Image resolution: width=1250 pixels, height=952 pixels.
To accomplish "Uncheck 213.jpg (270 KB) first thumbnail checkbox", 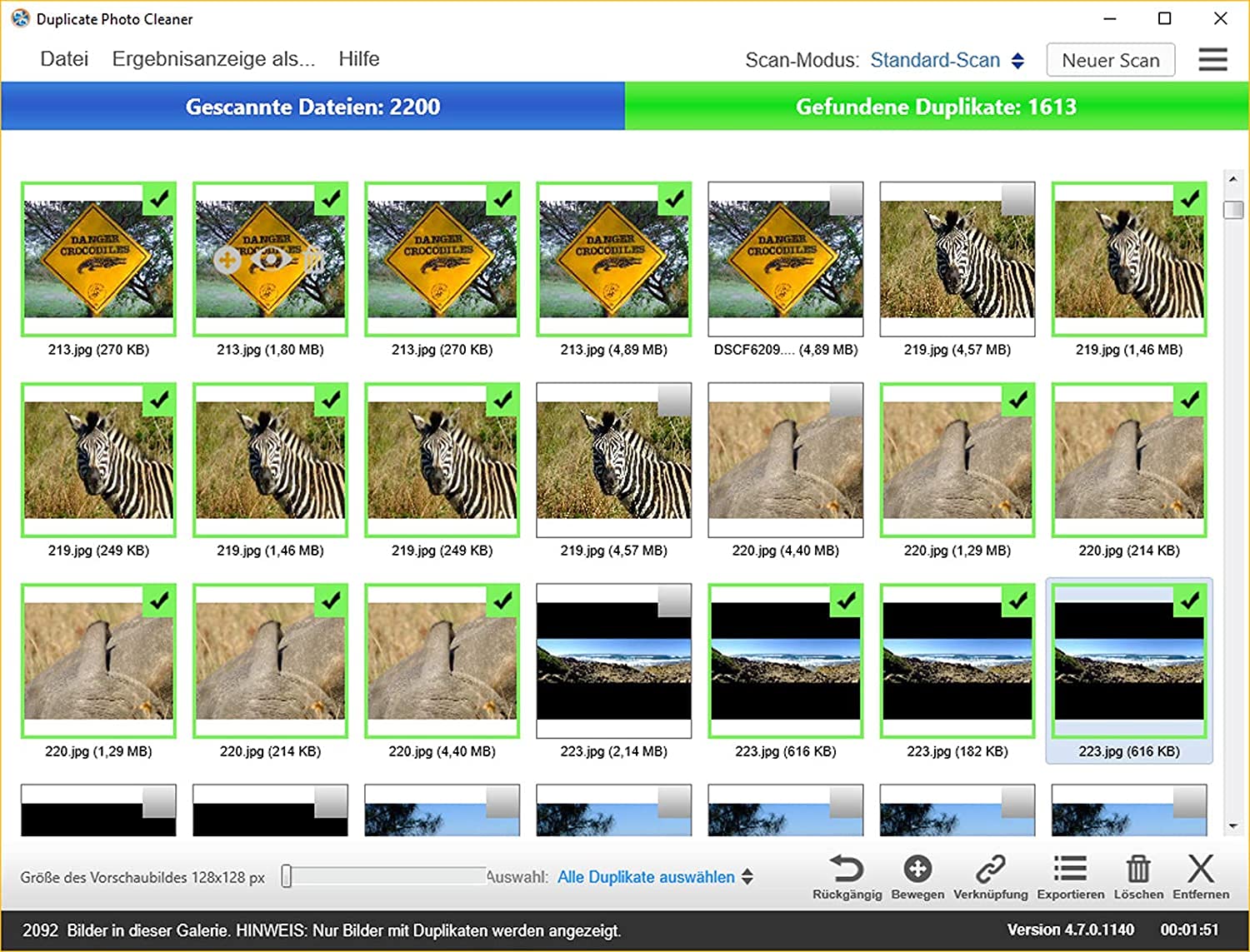I will point(158,199).
